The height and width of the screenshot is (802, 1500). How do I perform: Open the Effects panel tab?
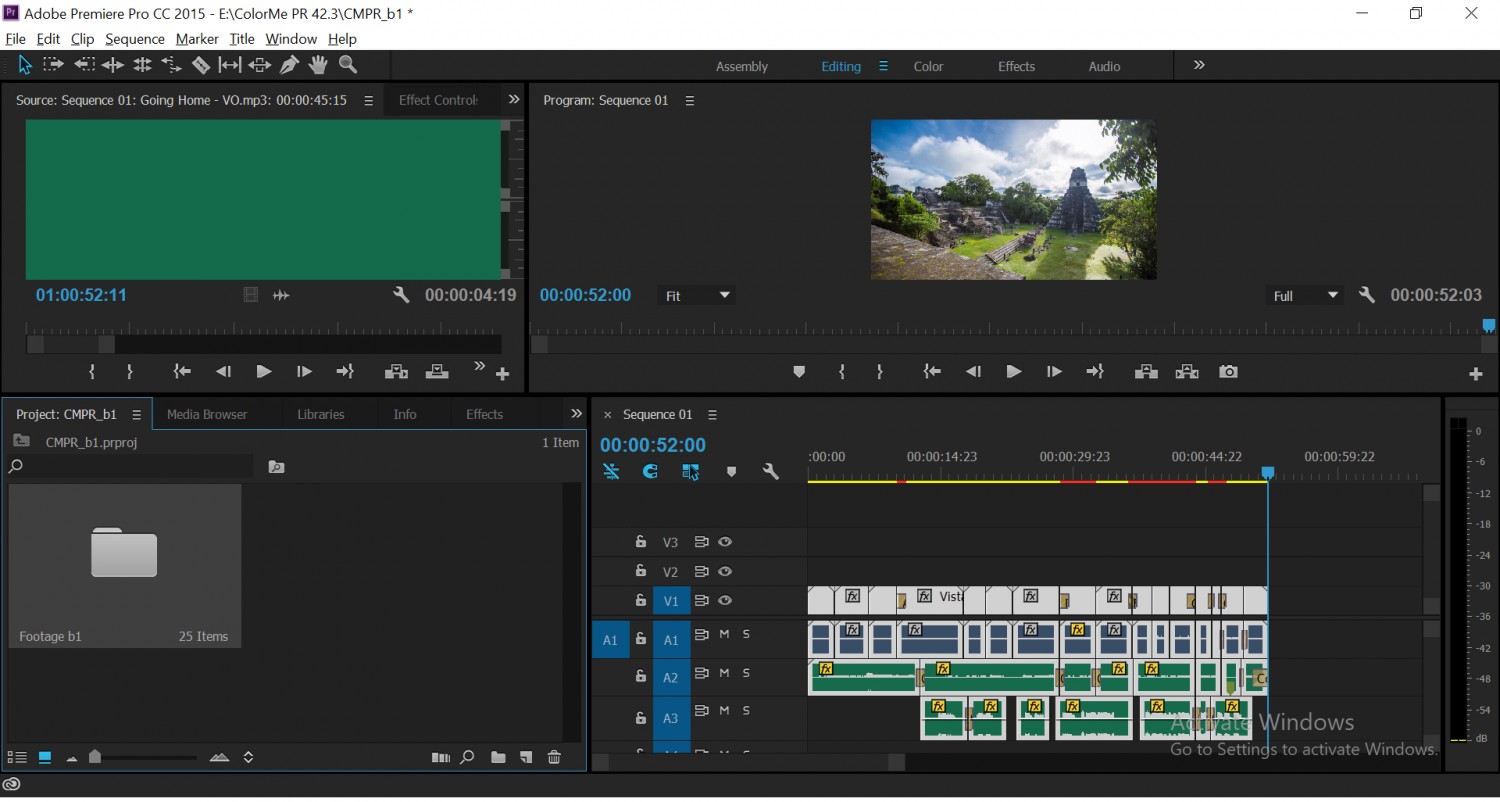(484, 414)
